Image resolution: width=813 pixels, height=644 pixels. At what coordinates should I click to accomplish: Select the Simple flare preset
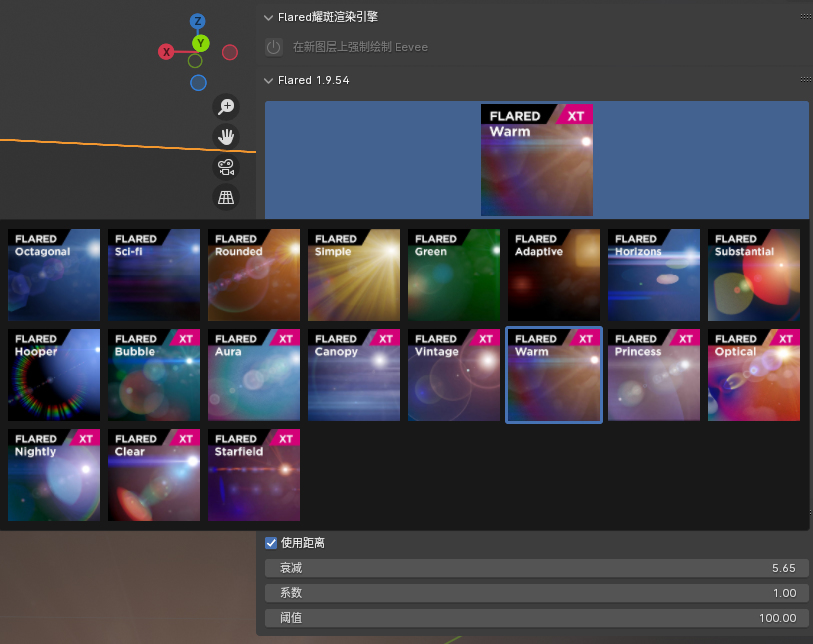tap(354, 275)
